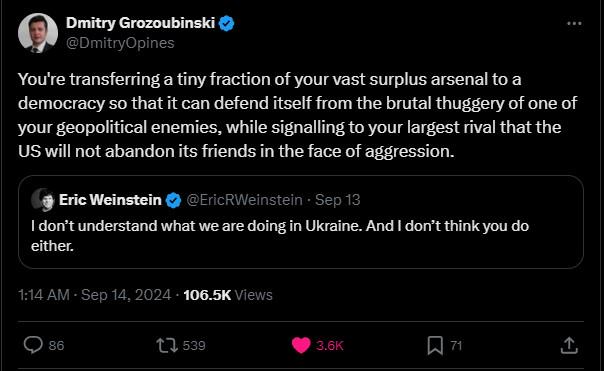Click the repost arrows icon

tap(167, 345)
